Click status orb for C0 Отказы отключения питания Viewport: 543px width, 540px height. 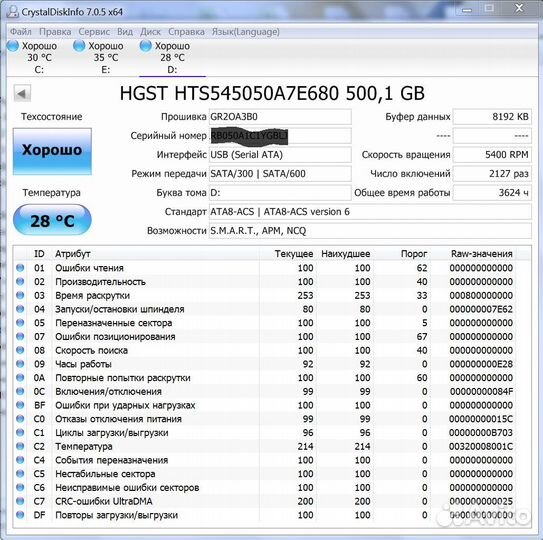(x=20, y=419)
